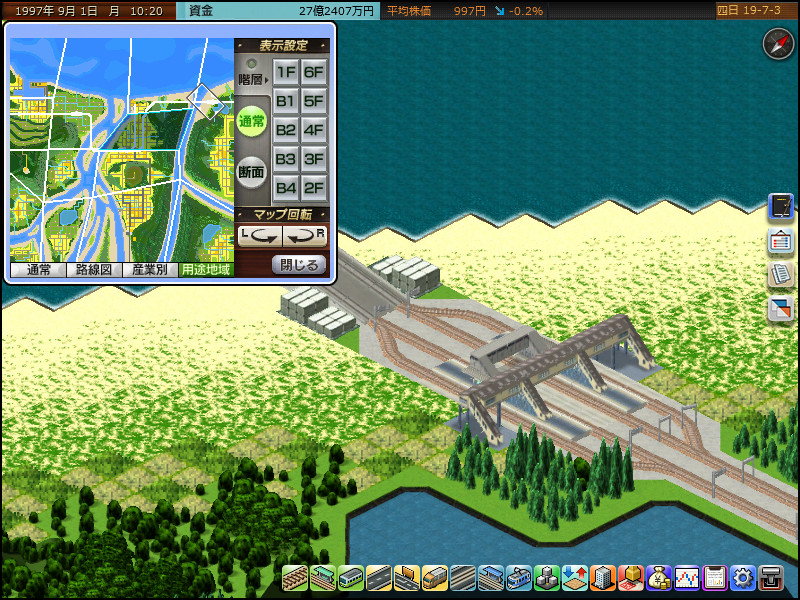This screenshot has height=600, width=800.
Task: Click the 四日 19-7-3 label
Action: (748, 11)
